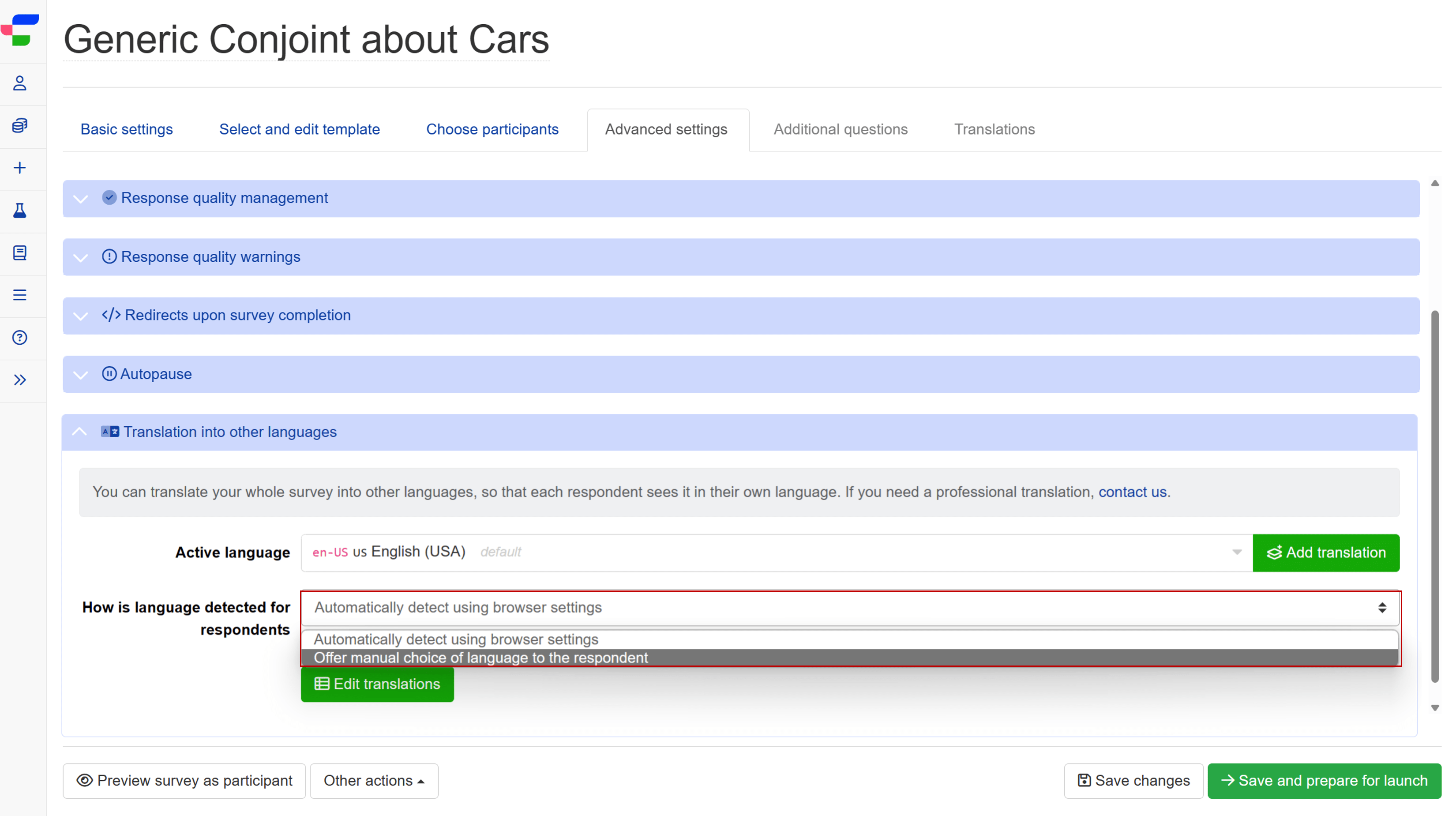Click the document list sidebar icon
This screenshot has height=816, width=1456.
coord(20,253)
